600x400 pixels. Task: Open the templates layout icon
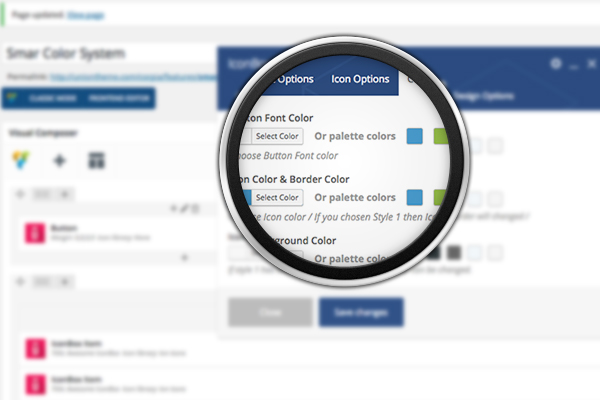tap(97, 160)
